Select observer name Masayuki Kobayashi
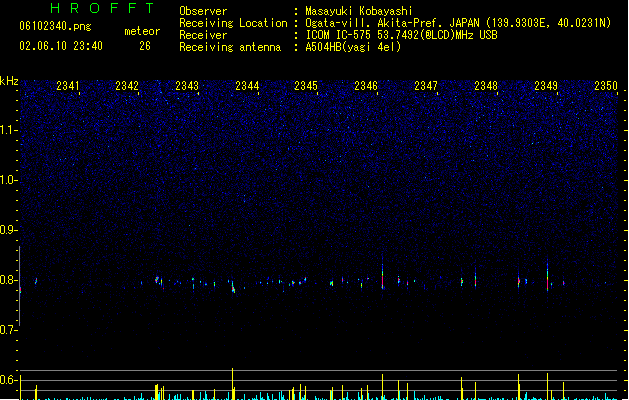Screen dimensions: 629x400 coord(359,11)
